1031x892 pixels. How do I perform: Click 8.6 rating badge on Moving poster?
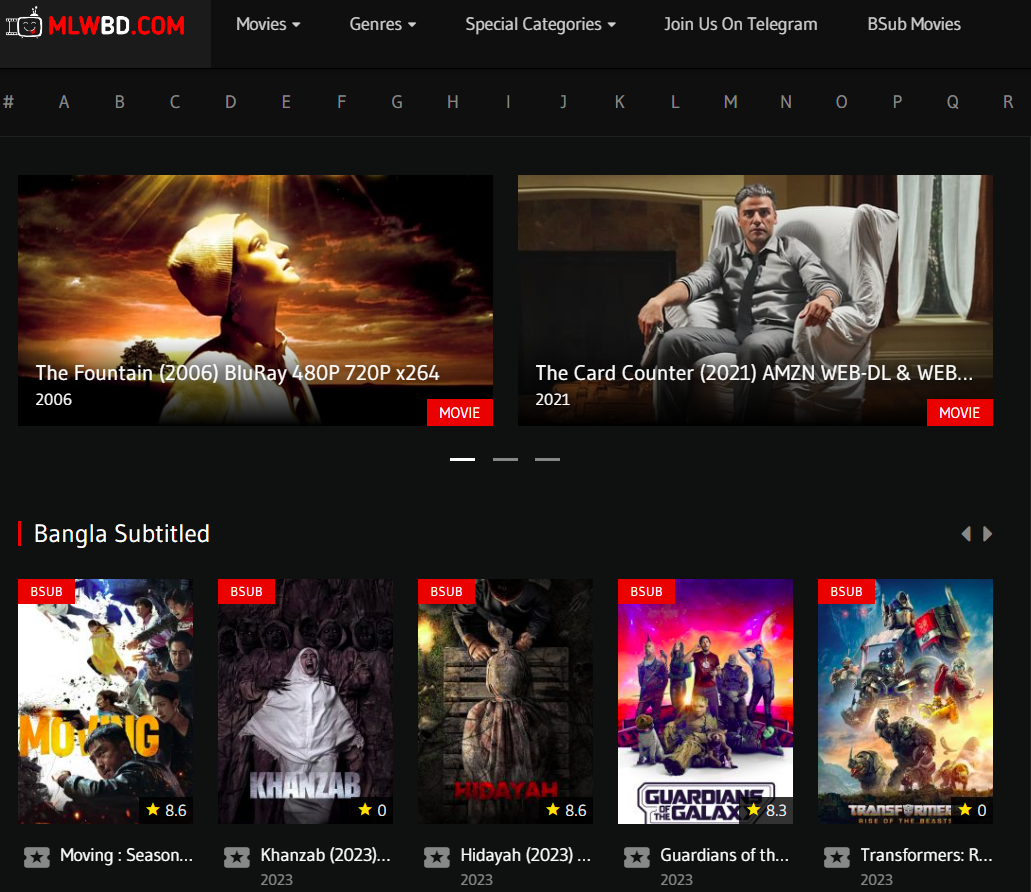tap(166, 810)
